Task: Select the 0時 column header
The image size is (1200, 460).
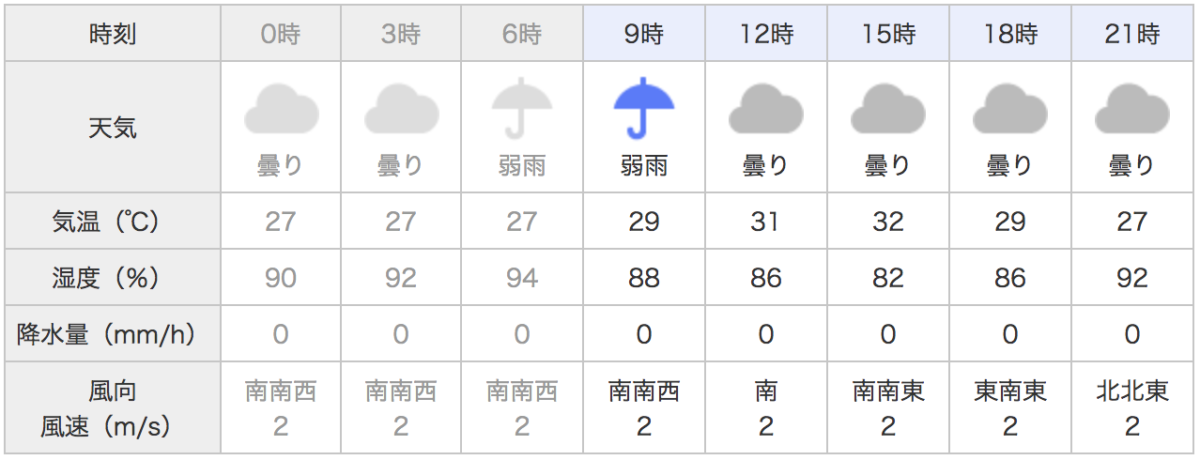Action: [x=281, y=35]
